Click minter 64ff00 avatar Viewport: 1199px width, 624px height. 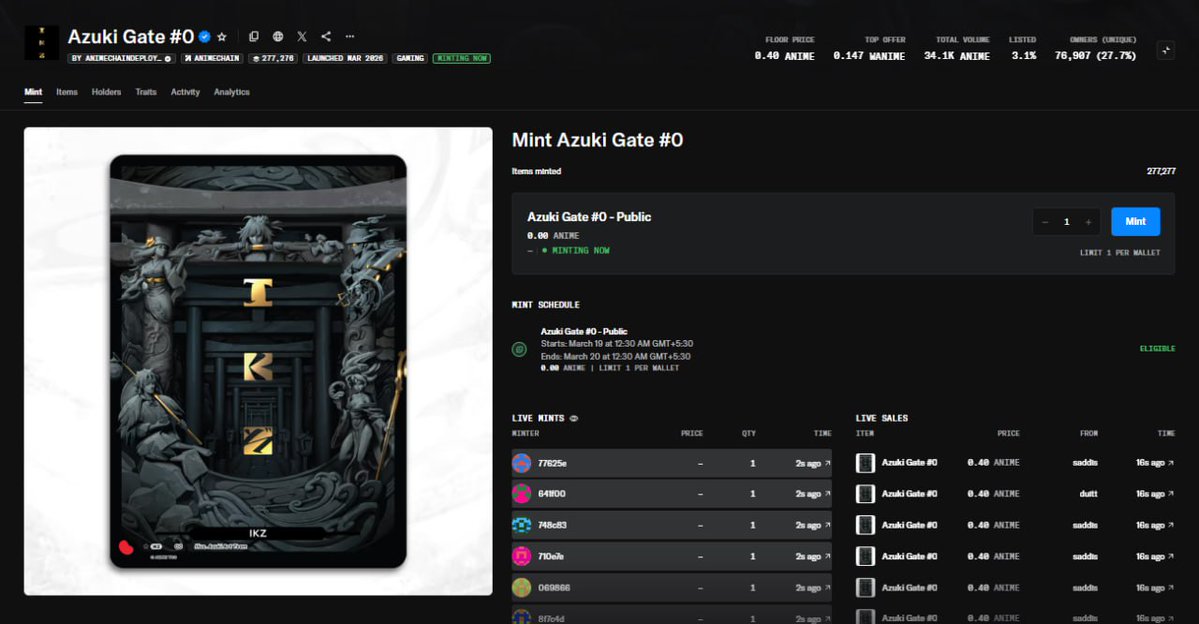(x=522, y=494)
